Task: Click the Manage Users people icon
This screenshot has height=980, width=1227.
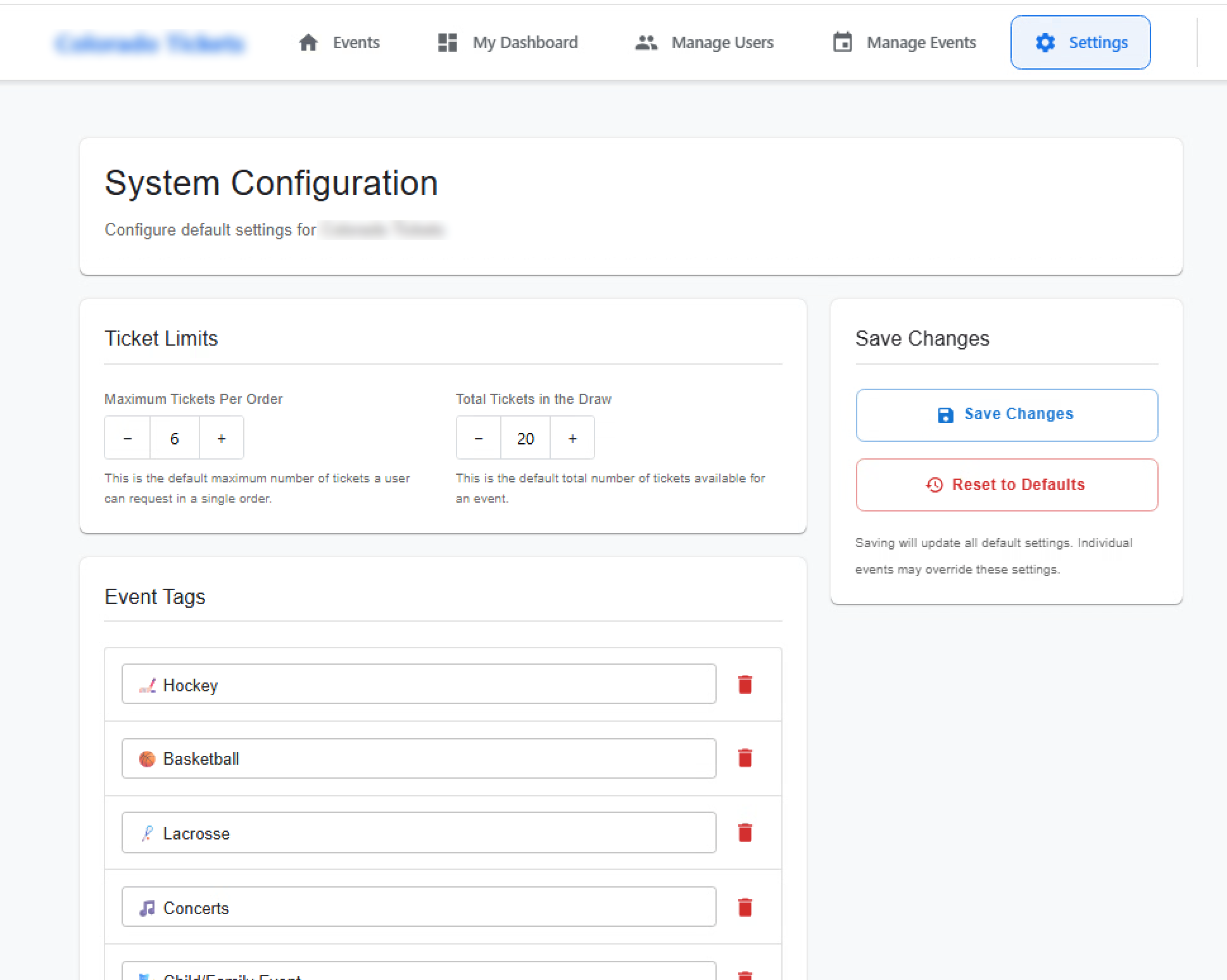Action: coord(646,42)
